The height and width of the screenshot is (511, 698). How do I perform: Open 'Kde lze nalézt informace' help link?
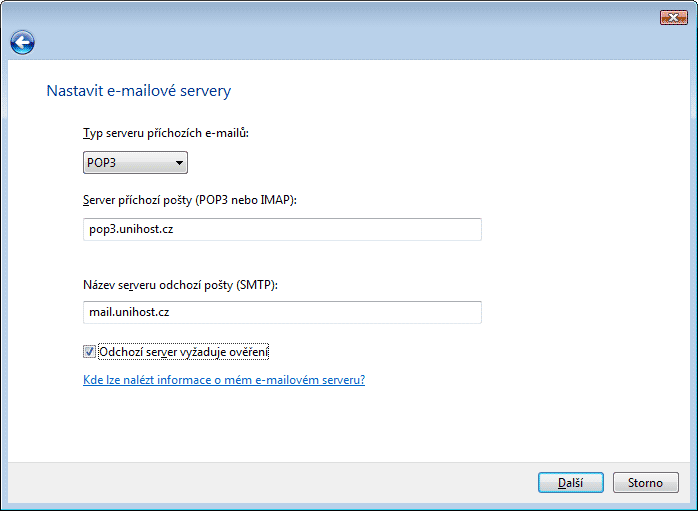pyautogui.click(x=224, y=380)
